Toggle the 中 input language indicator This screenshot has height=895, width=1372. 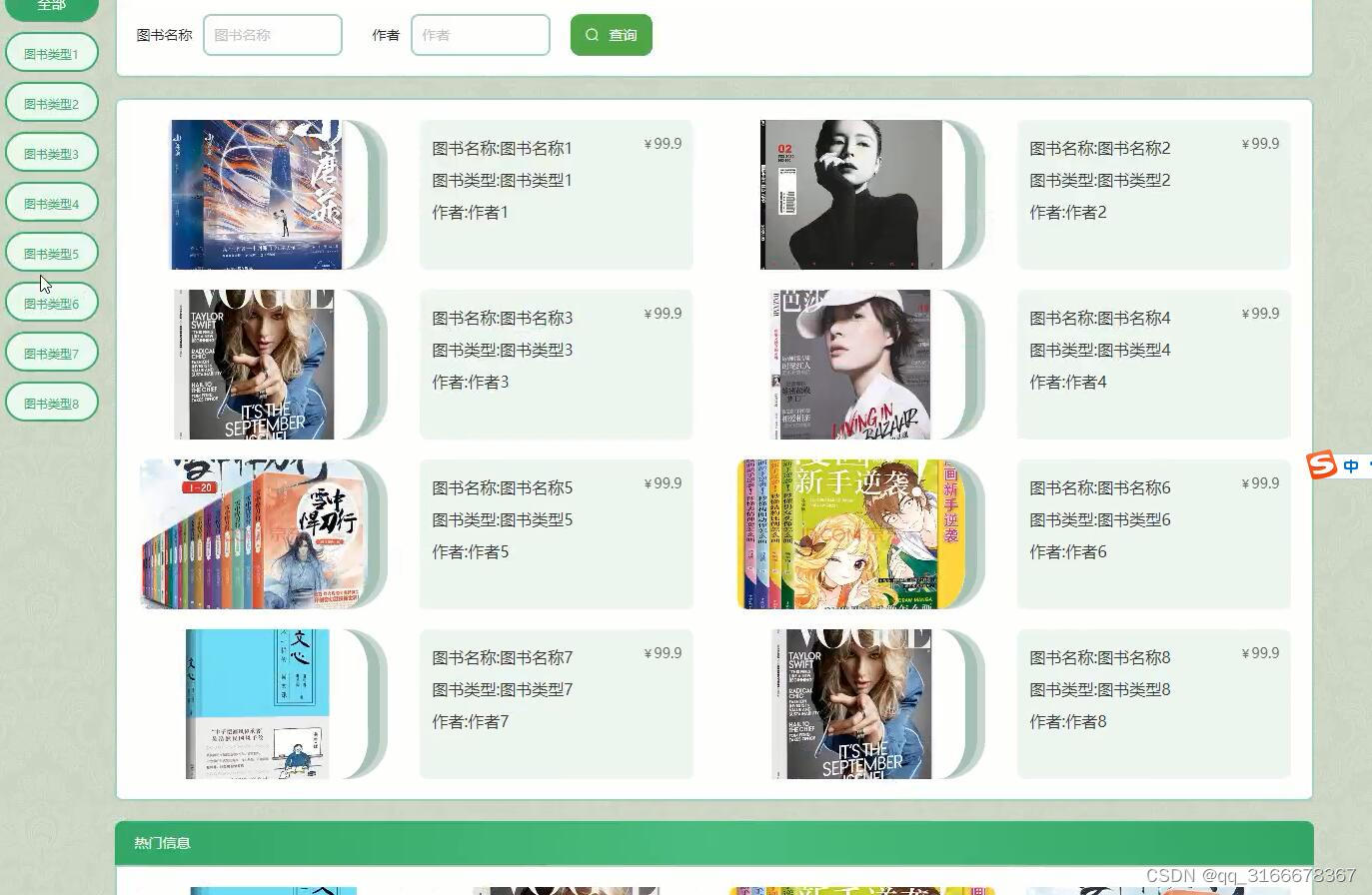[1349, 465]
